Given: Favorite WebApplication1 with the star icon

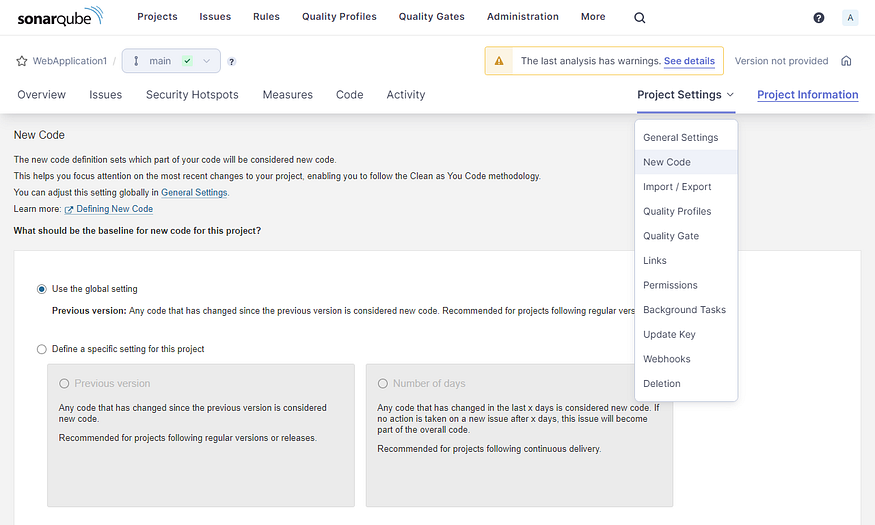Looking at the screenshot, I should tap(21, 61).
